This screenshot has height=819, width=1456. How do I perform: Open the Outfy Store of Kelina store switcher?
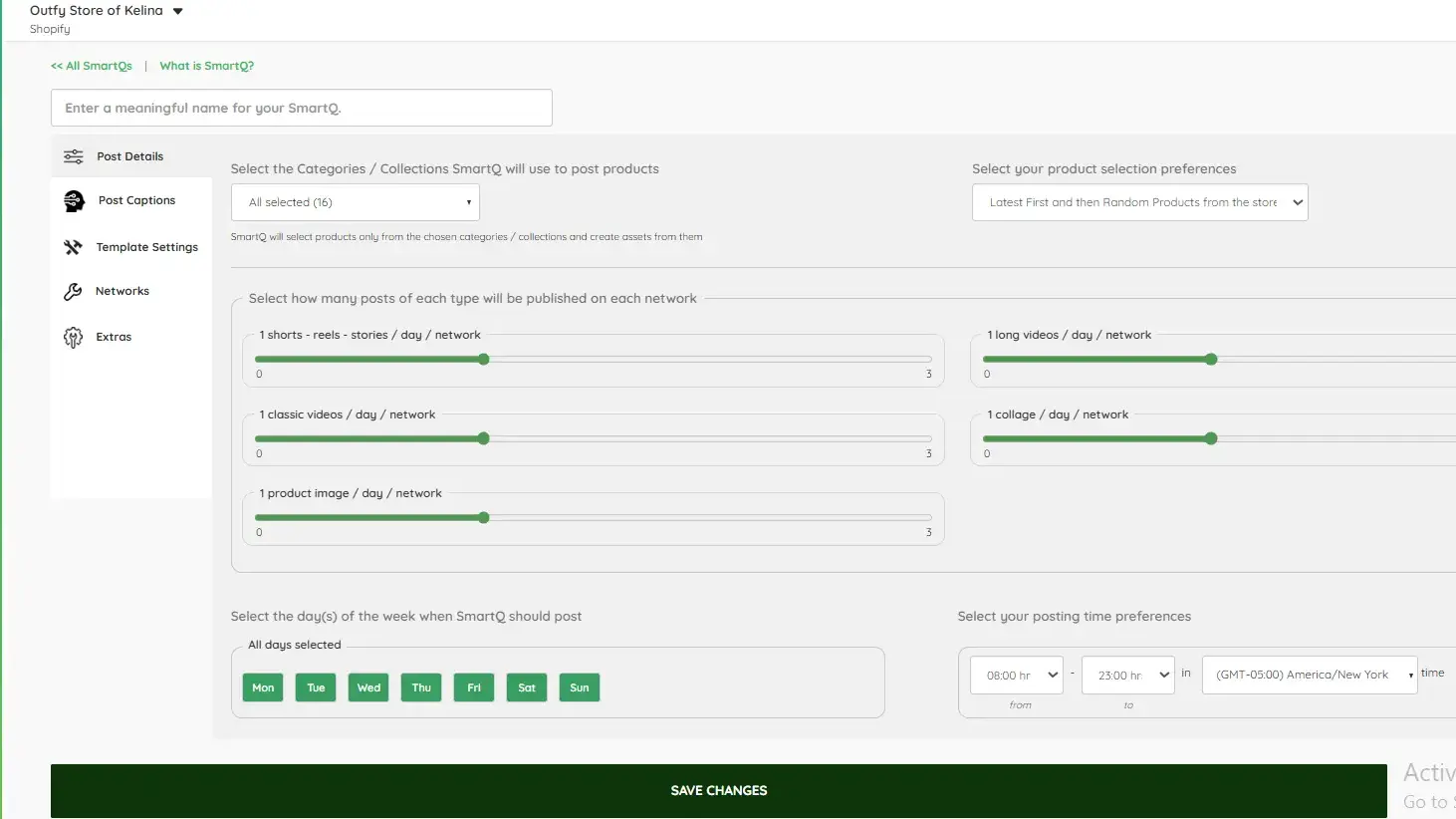click(x=107, y=11)
